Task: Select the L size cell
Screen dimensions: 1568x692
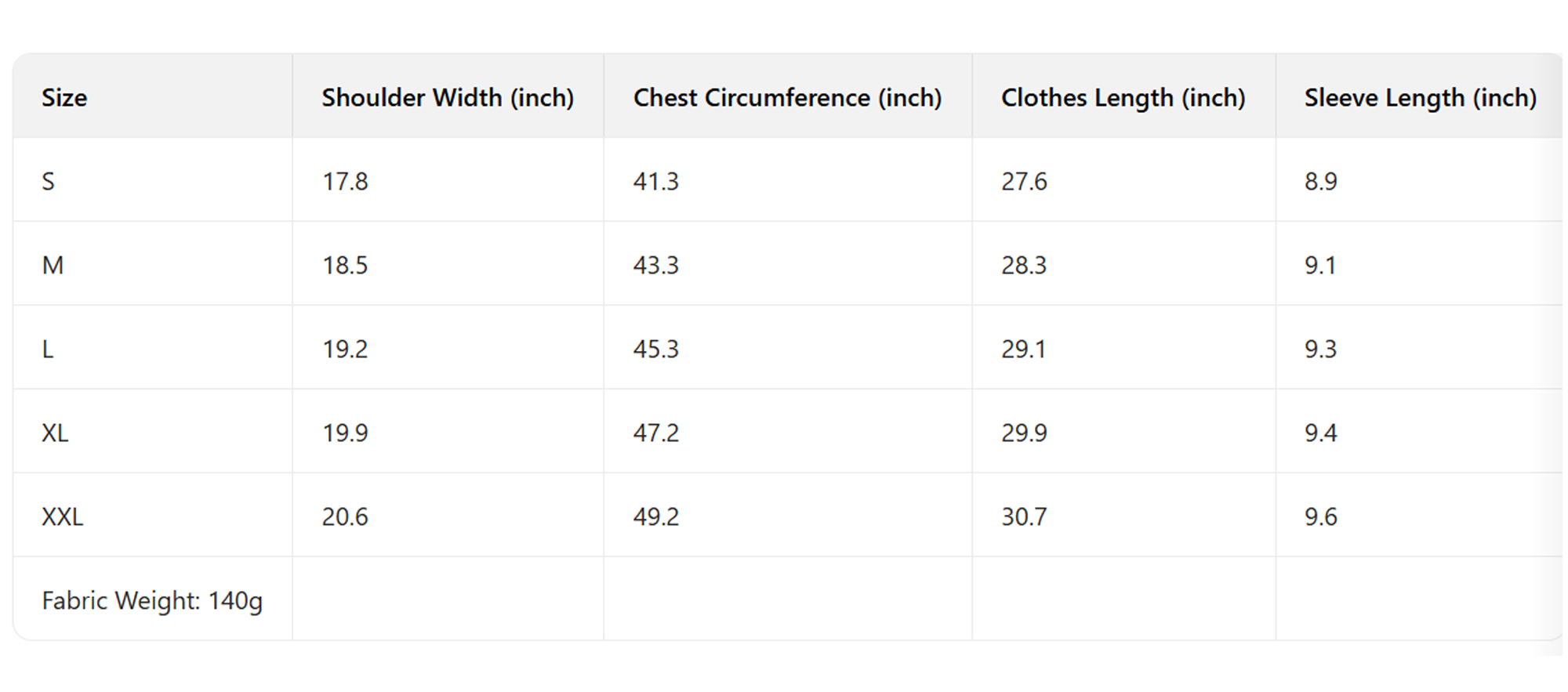Action: pyautogui.click(x=48, y=350)
